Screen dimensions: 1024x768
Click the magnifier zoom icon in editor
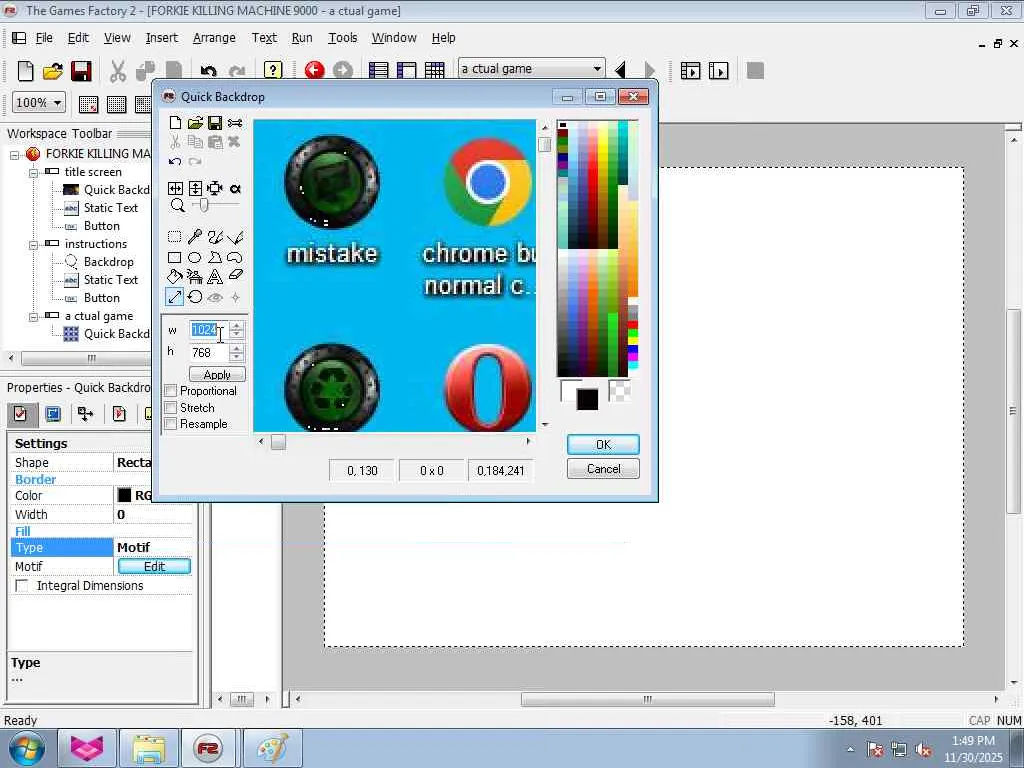coord(177,206)
